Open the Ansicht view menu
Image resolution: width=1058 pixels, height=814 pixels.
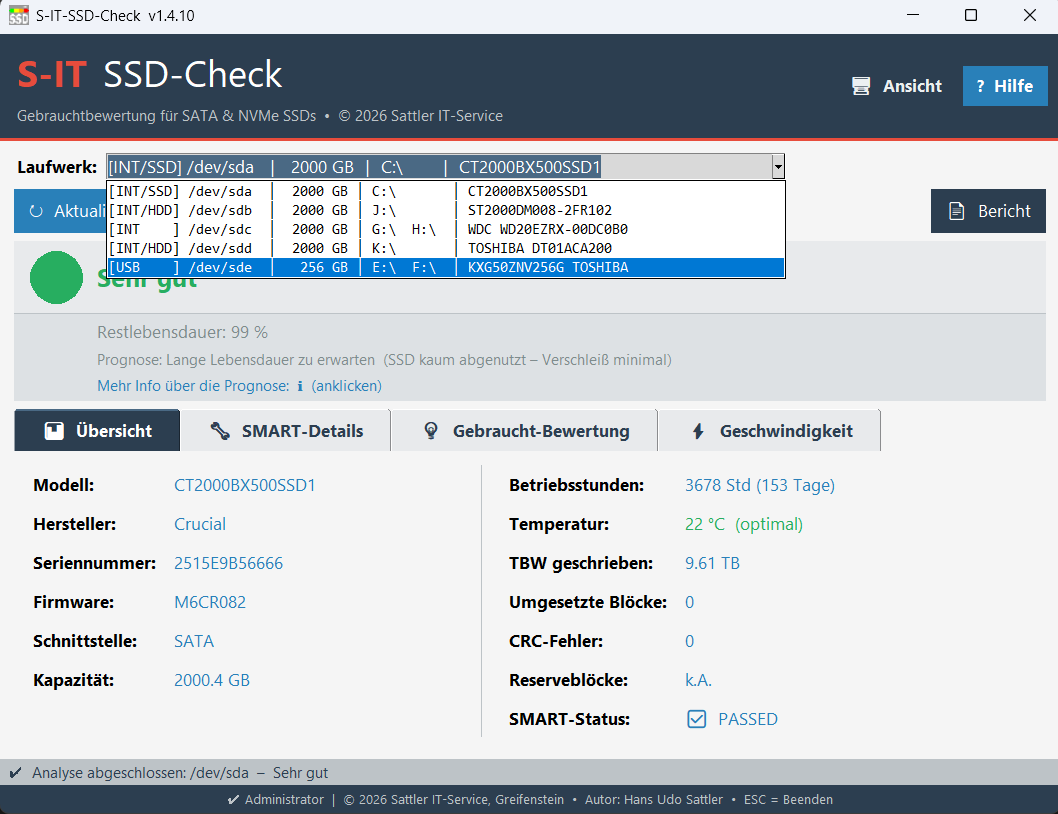[896, 86]
